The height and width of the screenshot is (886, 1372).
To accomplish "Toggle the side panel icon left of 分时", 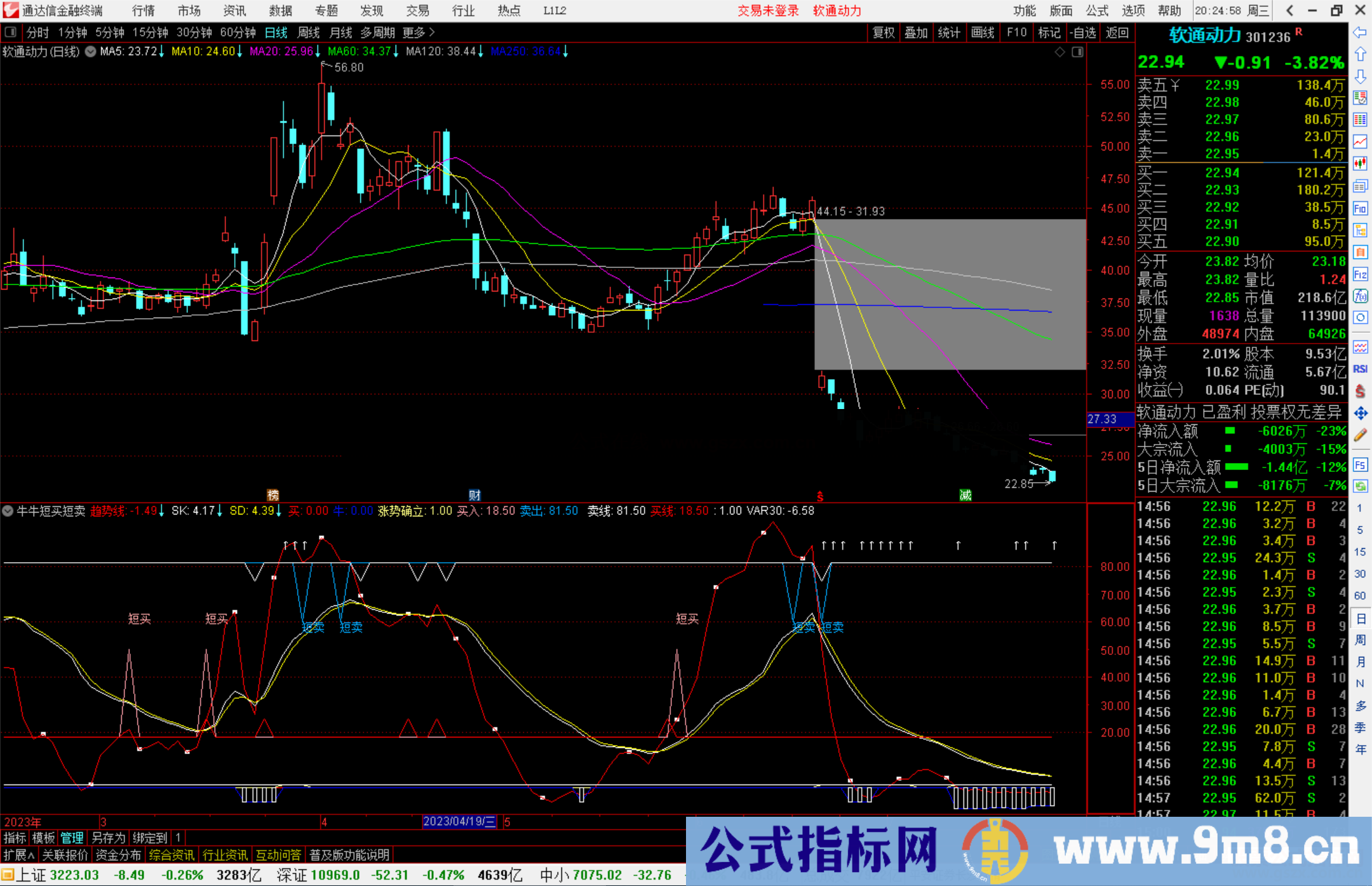I will click(x=11, y=32).
